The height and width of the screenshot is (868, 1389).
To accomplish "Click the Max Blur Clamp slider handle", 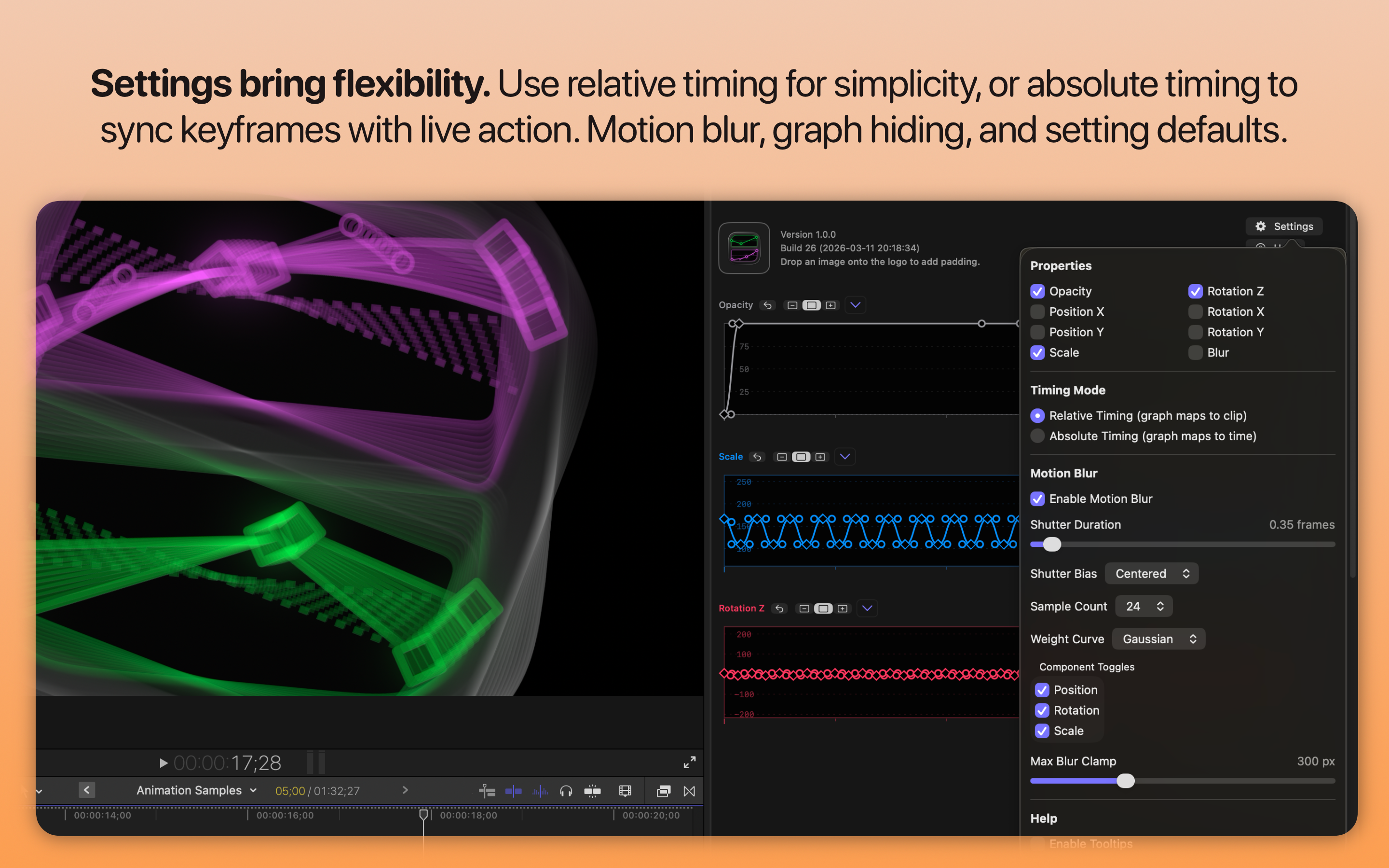I will pos(1126,781).
